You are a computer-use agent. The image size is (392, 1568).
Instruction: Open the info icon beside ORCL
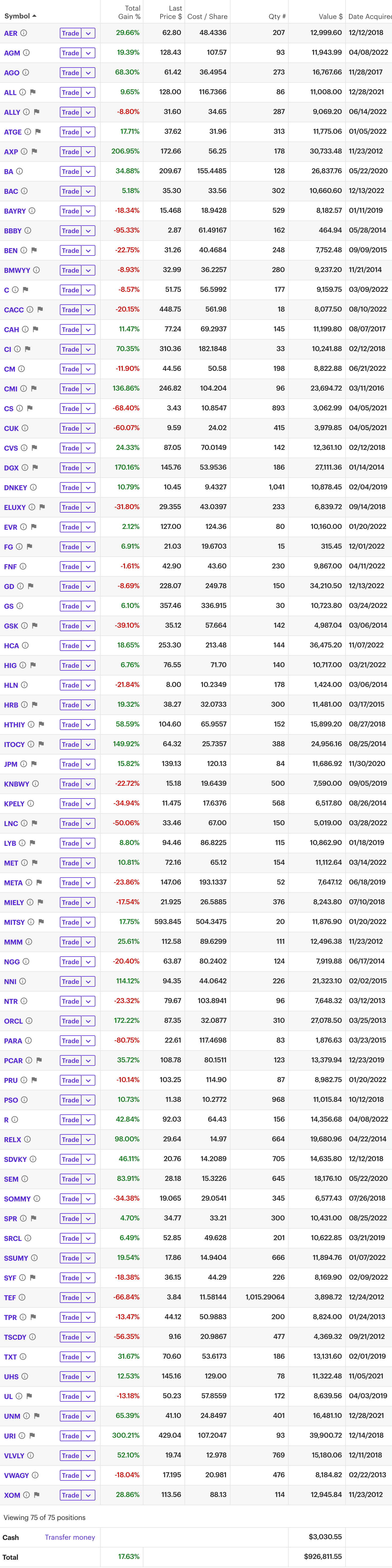29,1021
